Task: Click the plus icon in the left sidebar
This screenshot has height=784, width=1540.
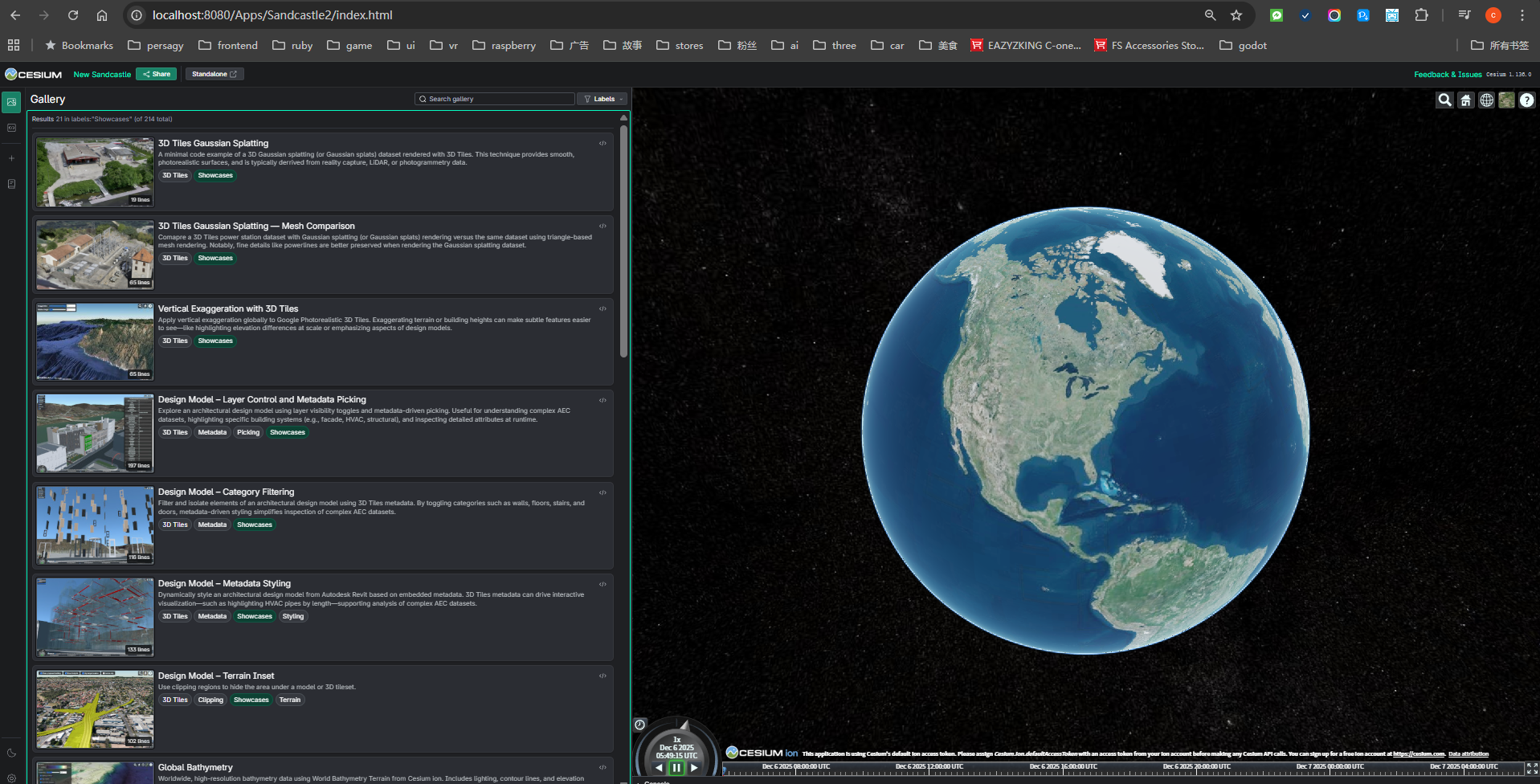Action: coord(11,158)
